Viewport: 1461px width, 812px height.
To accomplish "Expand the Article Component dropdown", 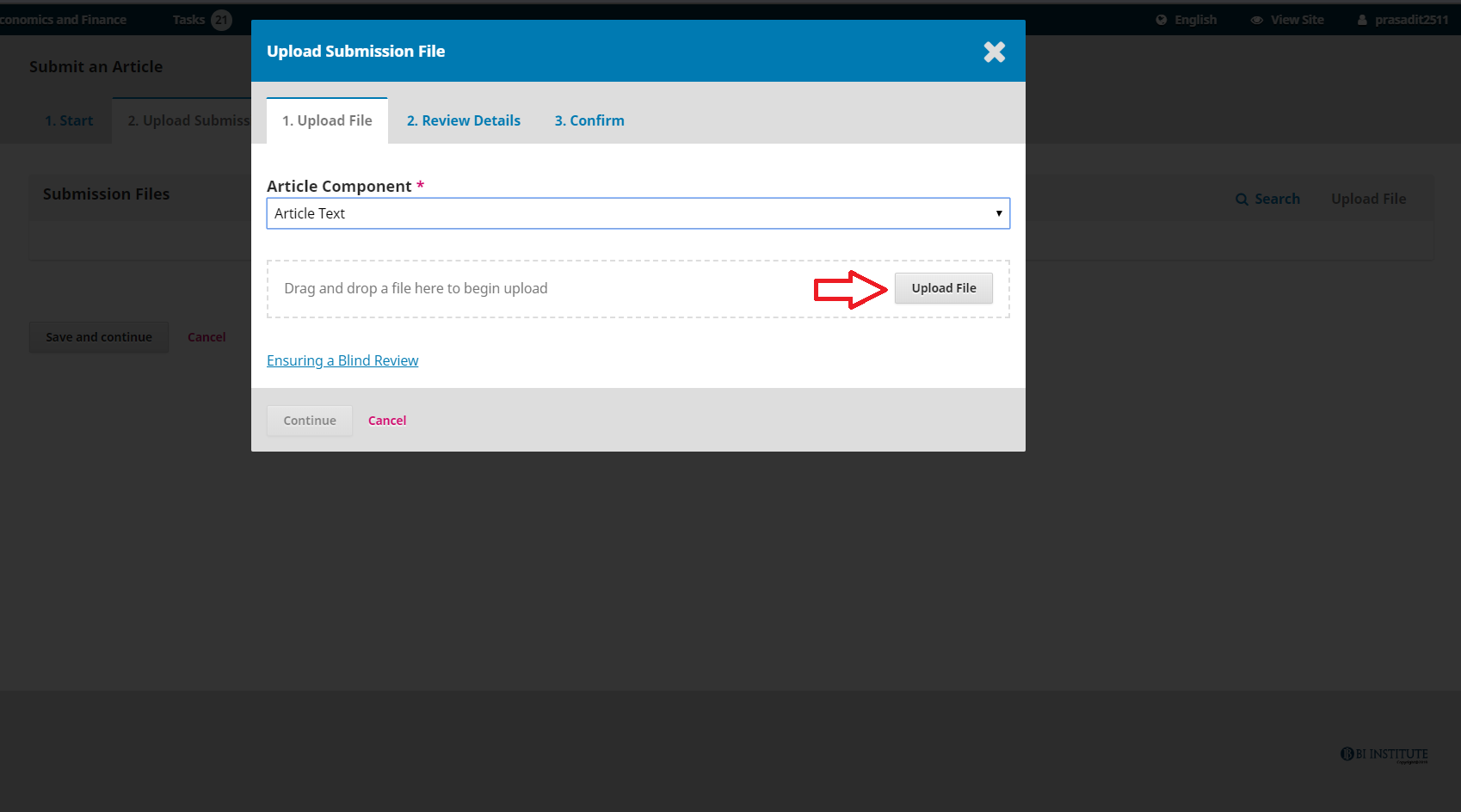I will pos(638,213).
